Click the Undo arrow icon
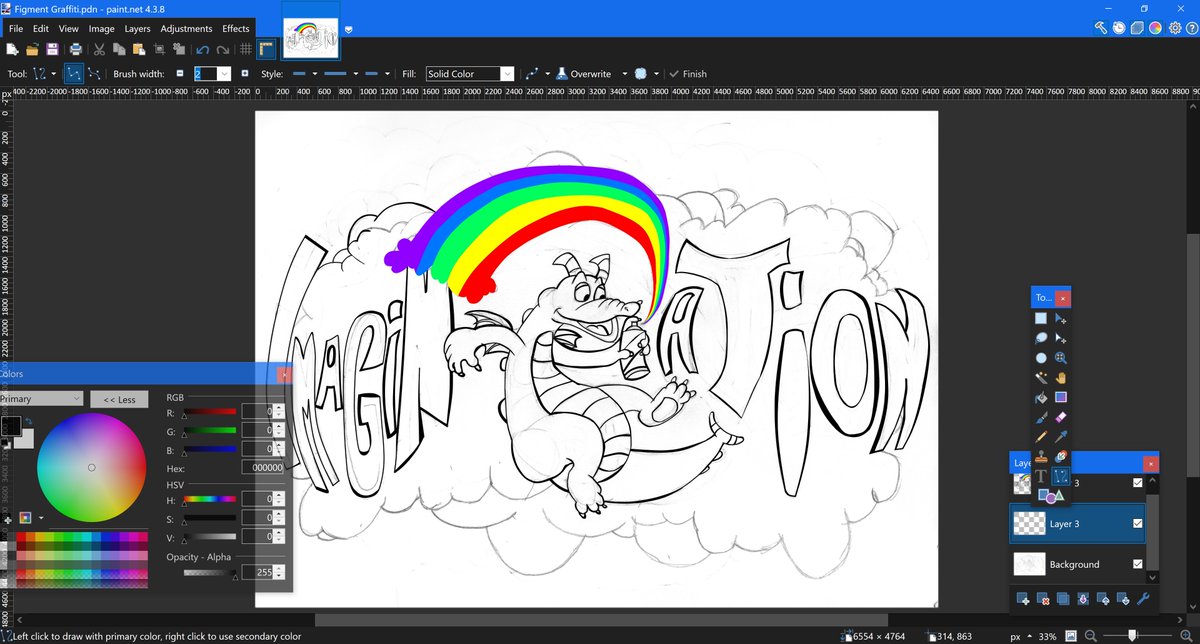 (203, 49)
